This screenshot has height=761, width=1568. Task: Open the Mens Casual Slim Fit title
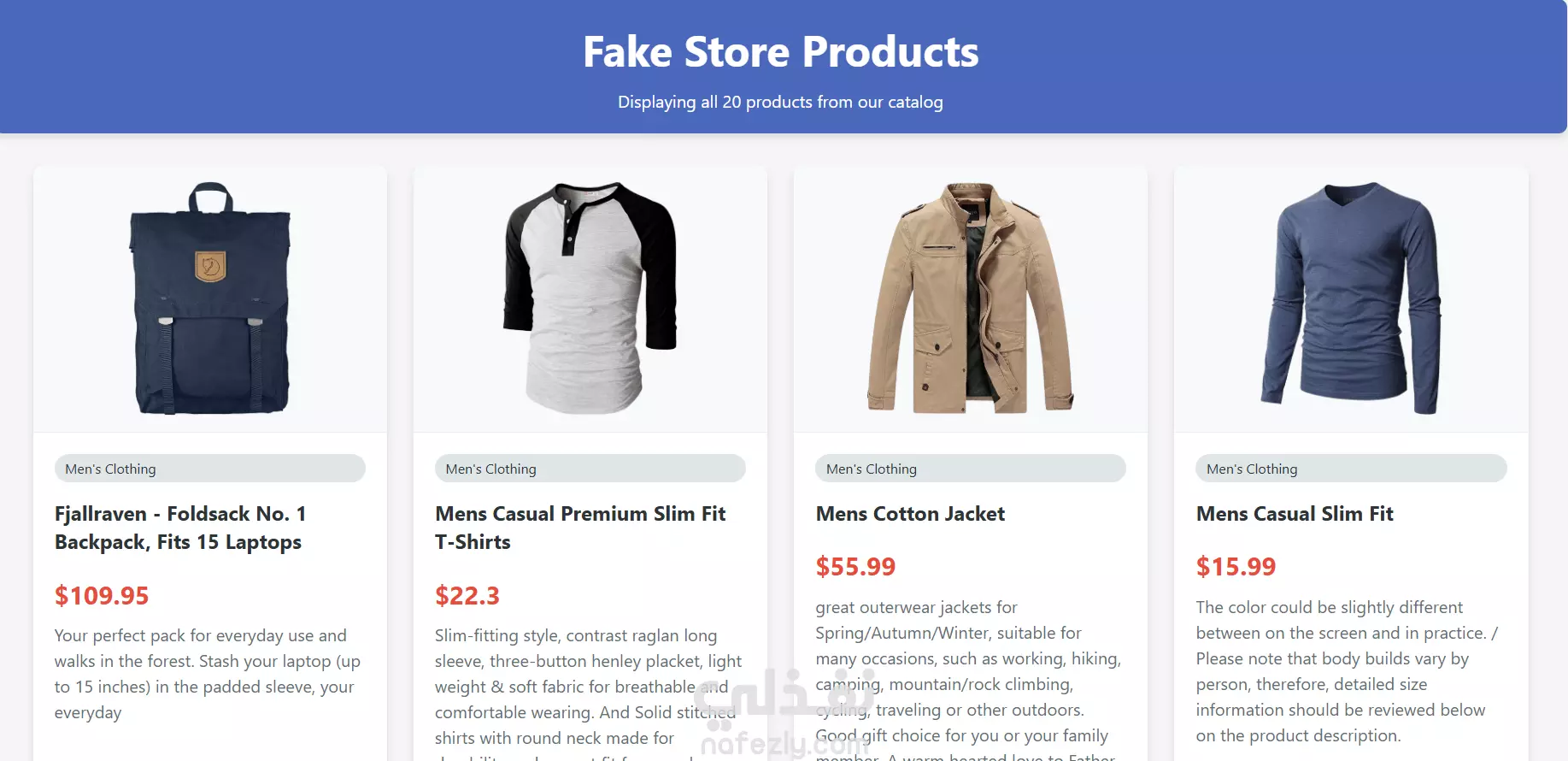1295,514
